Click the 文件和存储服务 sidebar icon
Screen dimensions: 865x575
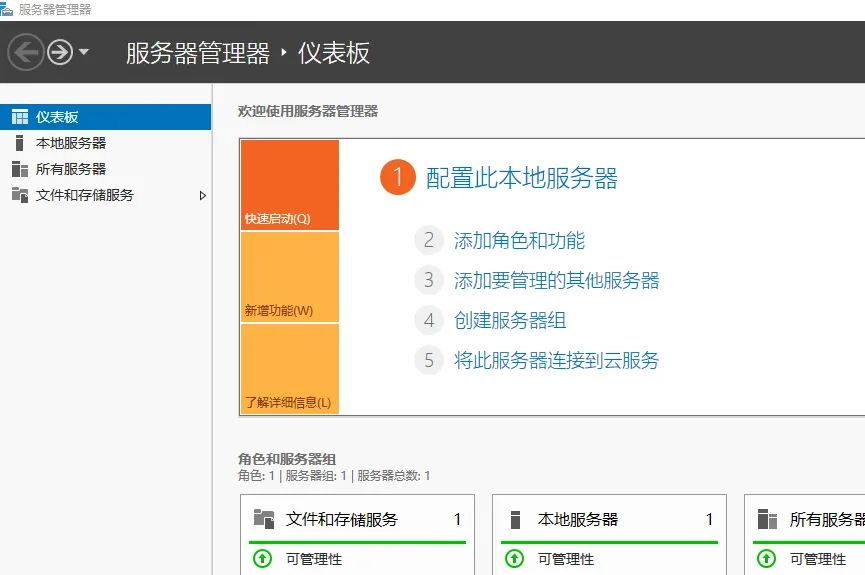[19, 195]
